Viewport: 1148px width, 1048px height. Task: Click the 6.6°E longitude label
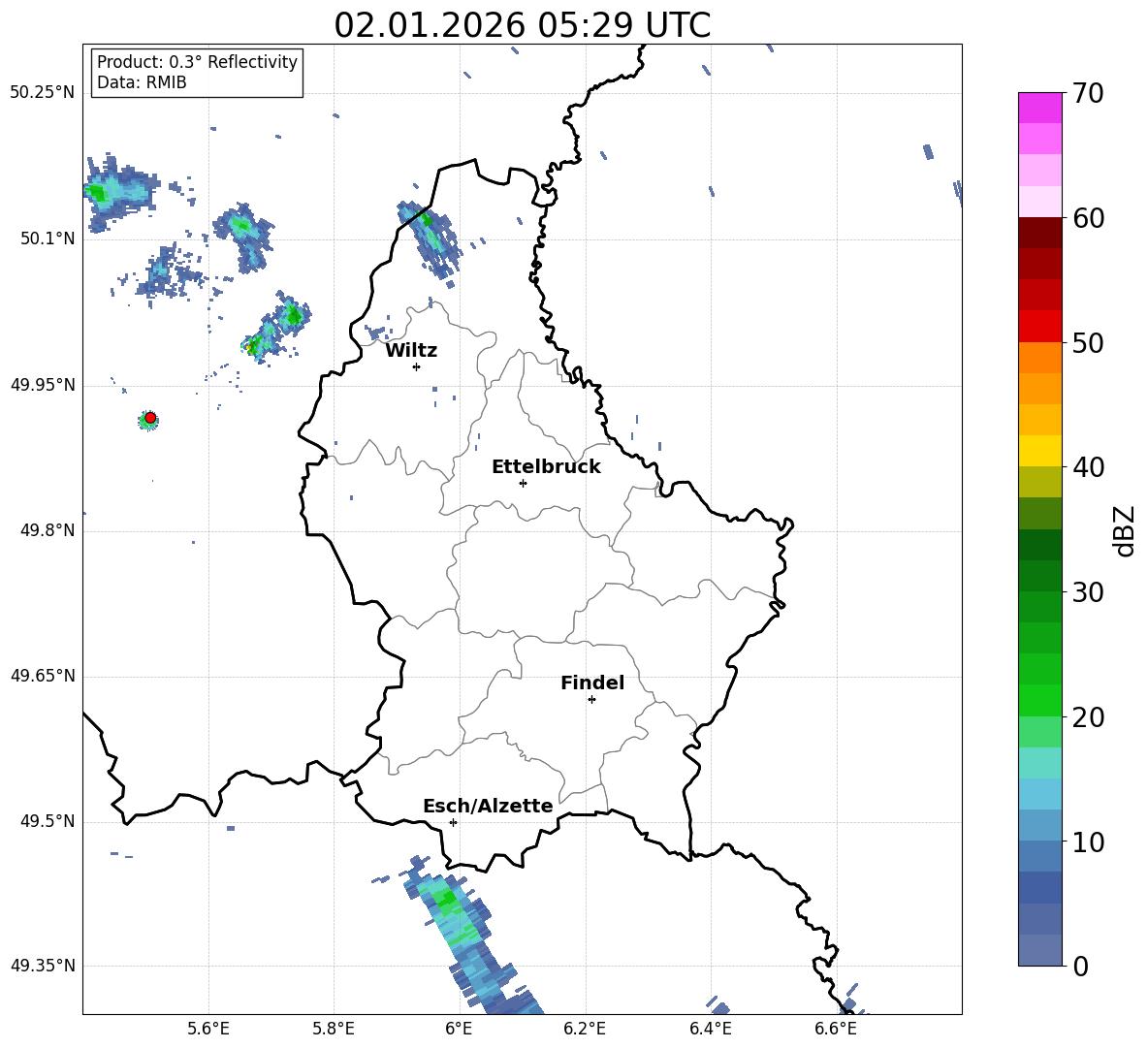pyautogui.click(x=836, y=1029)
